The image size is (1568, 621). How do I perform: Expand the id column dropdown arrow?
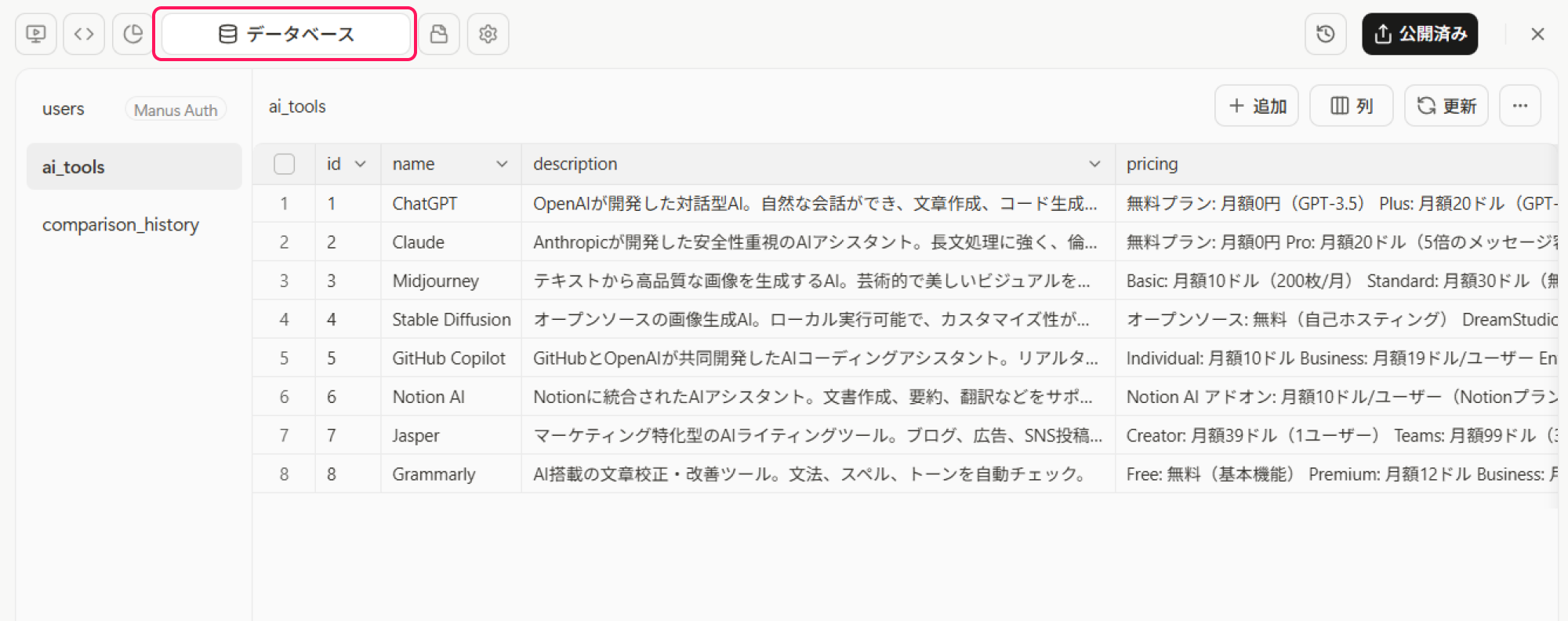click(x=361, y=164)
